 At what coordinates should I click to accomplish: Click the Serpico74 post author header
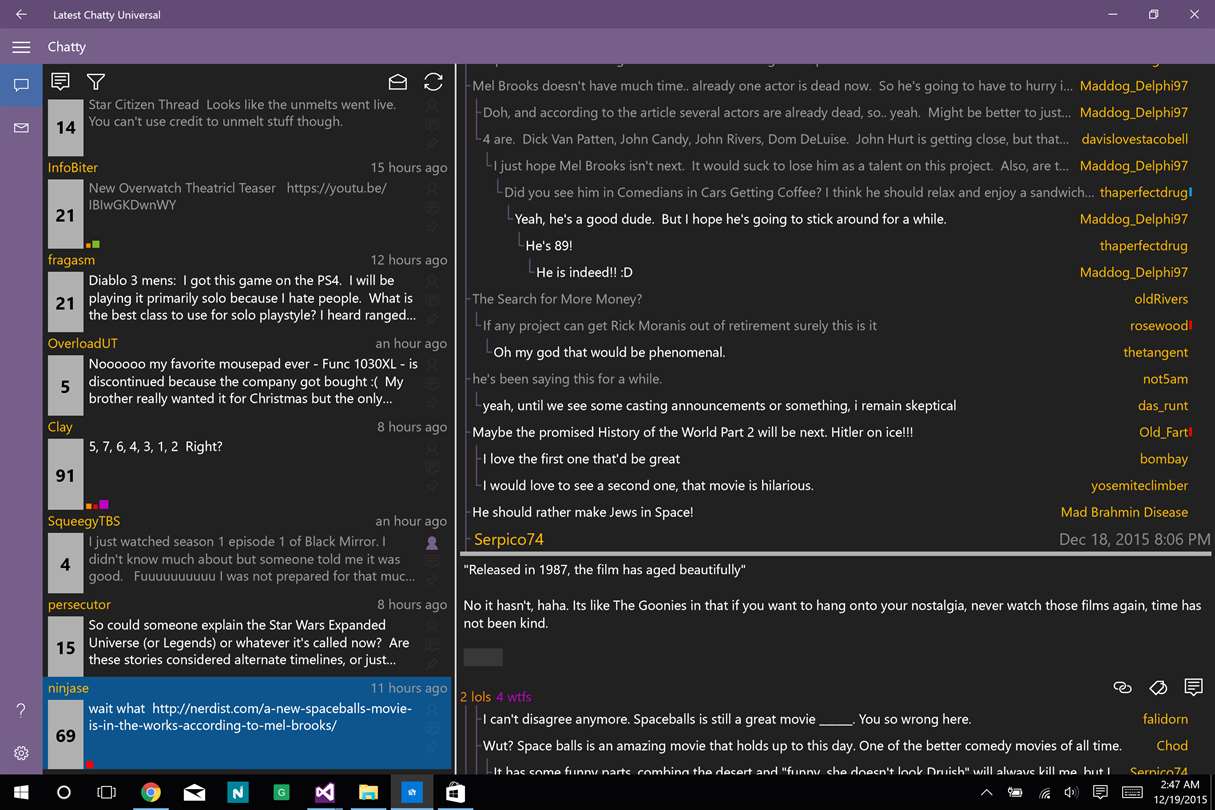[x=508, y=539]
